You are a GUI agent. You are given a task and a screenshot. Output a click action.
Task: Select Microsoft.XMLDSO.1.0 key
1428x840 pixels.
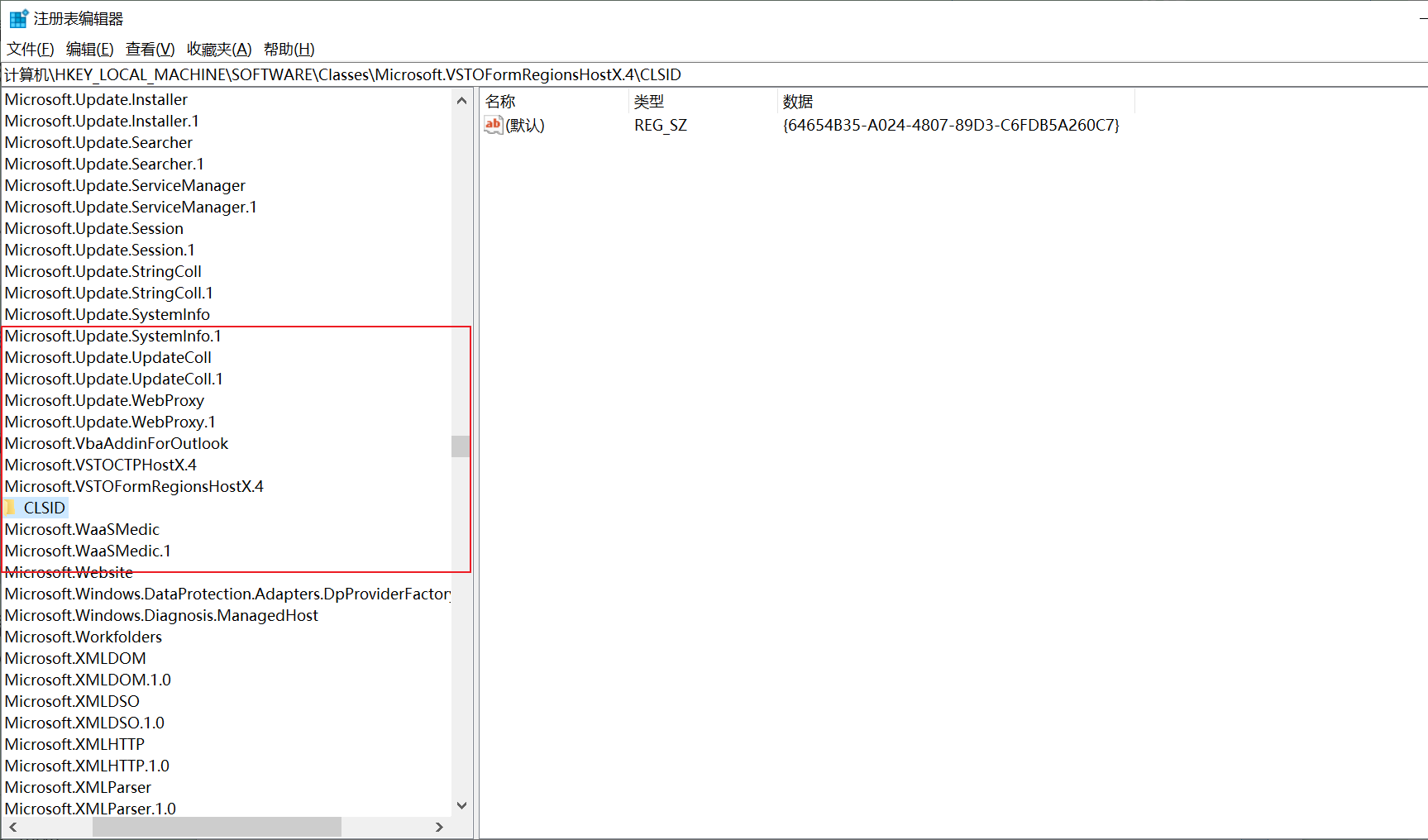click(84, 723)
